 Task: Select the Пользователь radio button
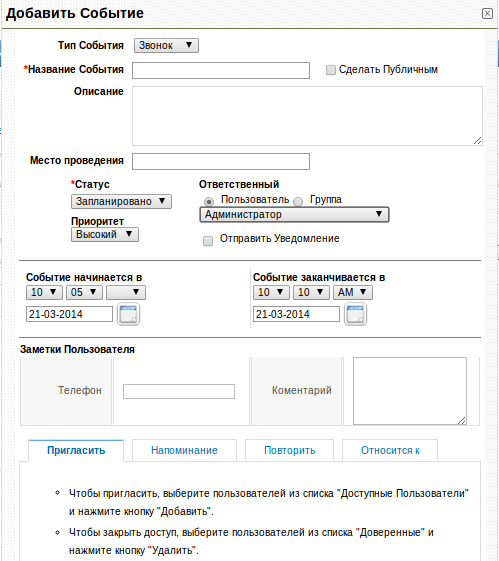click(209, 201)
